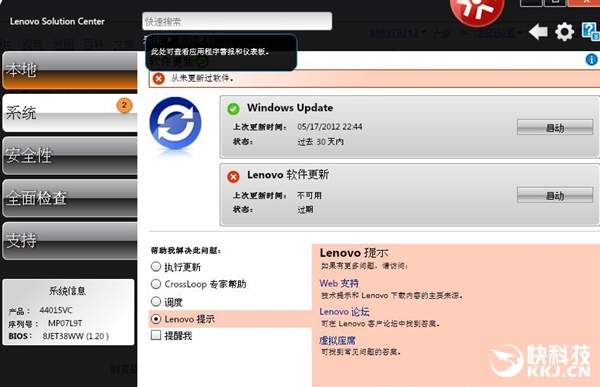
Task: Click 启动 for Windows Update
Action: [x=555, y=127]
